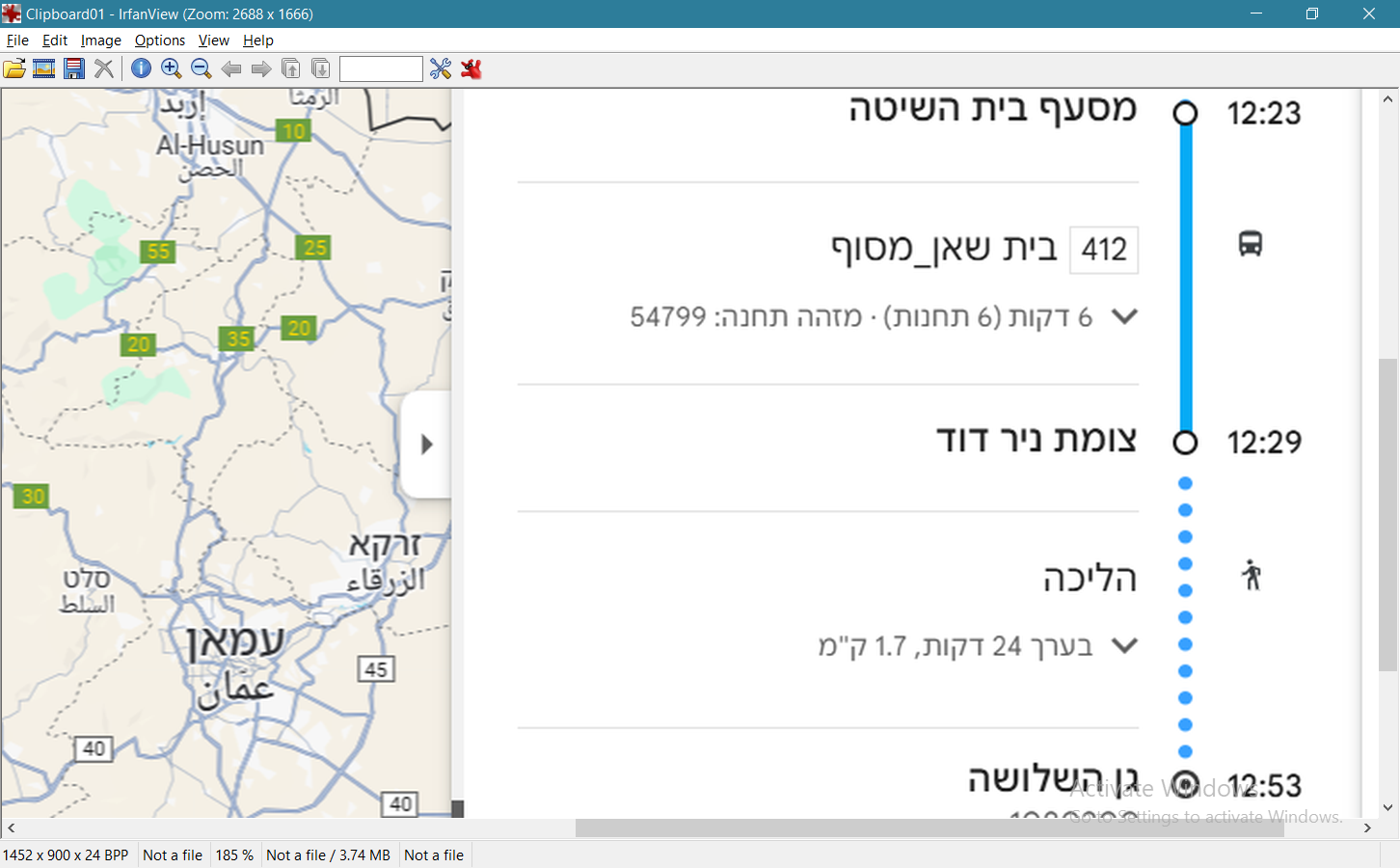Screen dimensions: 1400x868
Task: Maximize the IrfanView window
Action: tap(1312, 14)
